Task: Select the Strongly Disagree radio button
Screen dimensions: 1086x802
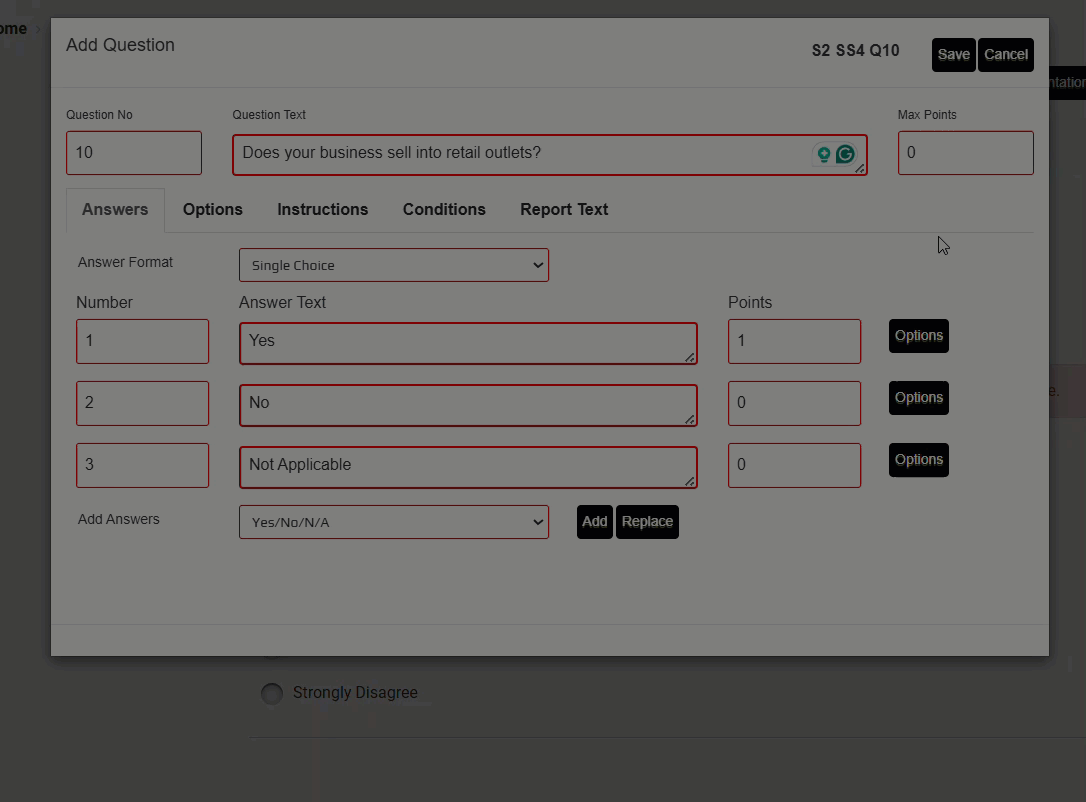Action: [x=271, y=693]
